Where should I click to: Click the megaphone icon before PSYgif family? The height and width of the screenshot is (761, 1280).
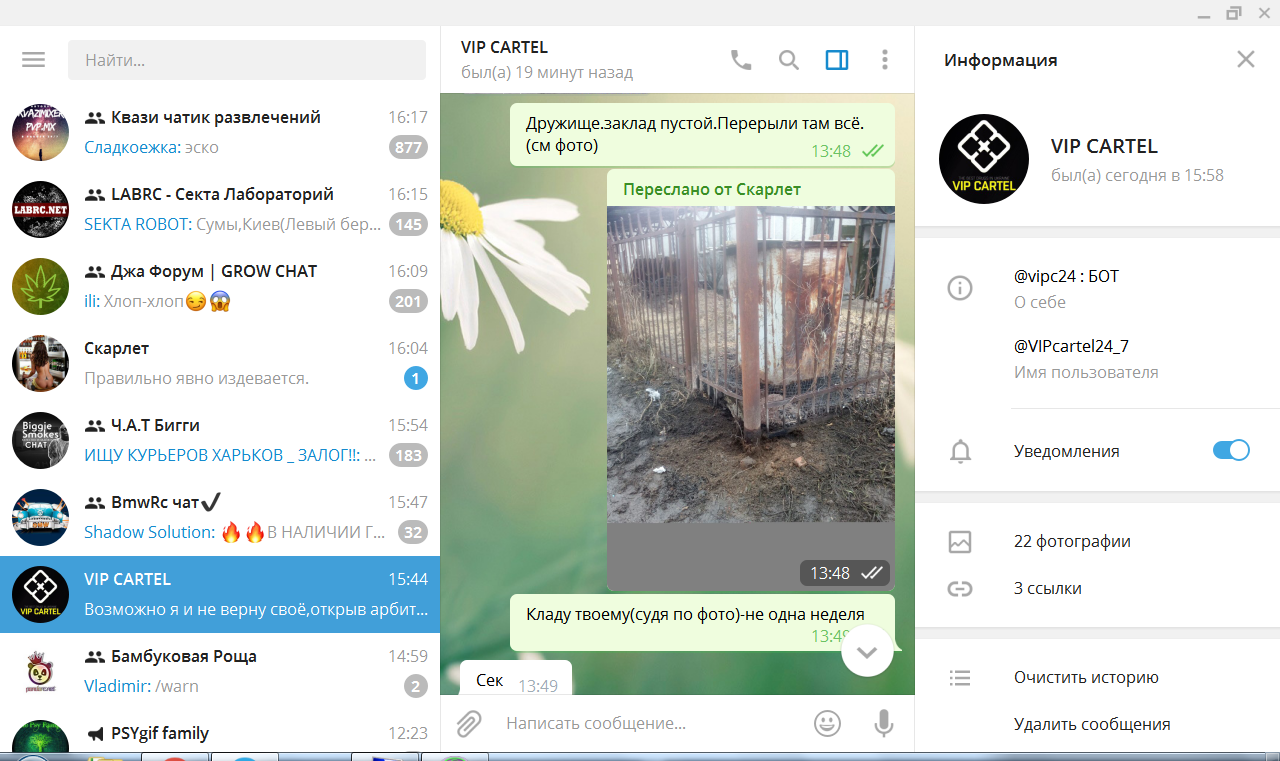click(95, 734)
